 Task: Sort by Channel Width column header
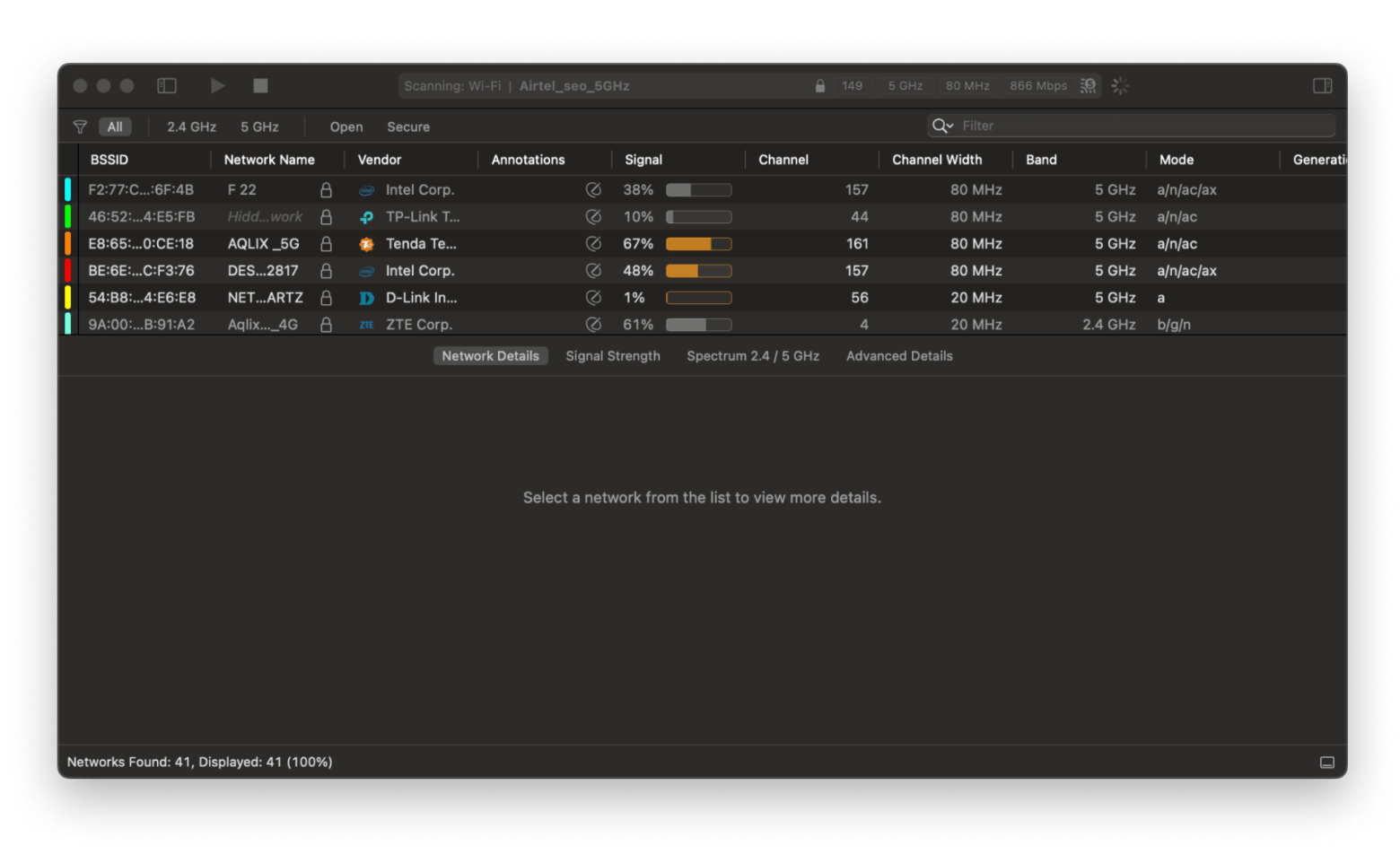936,160
